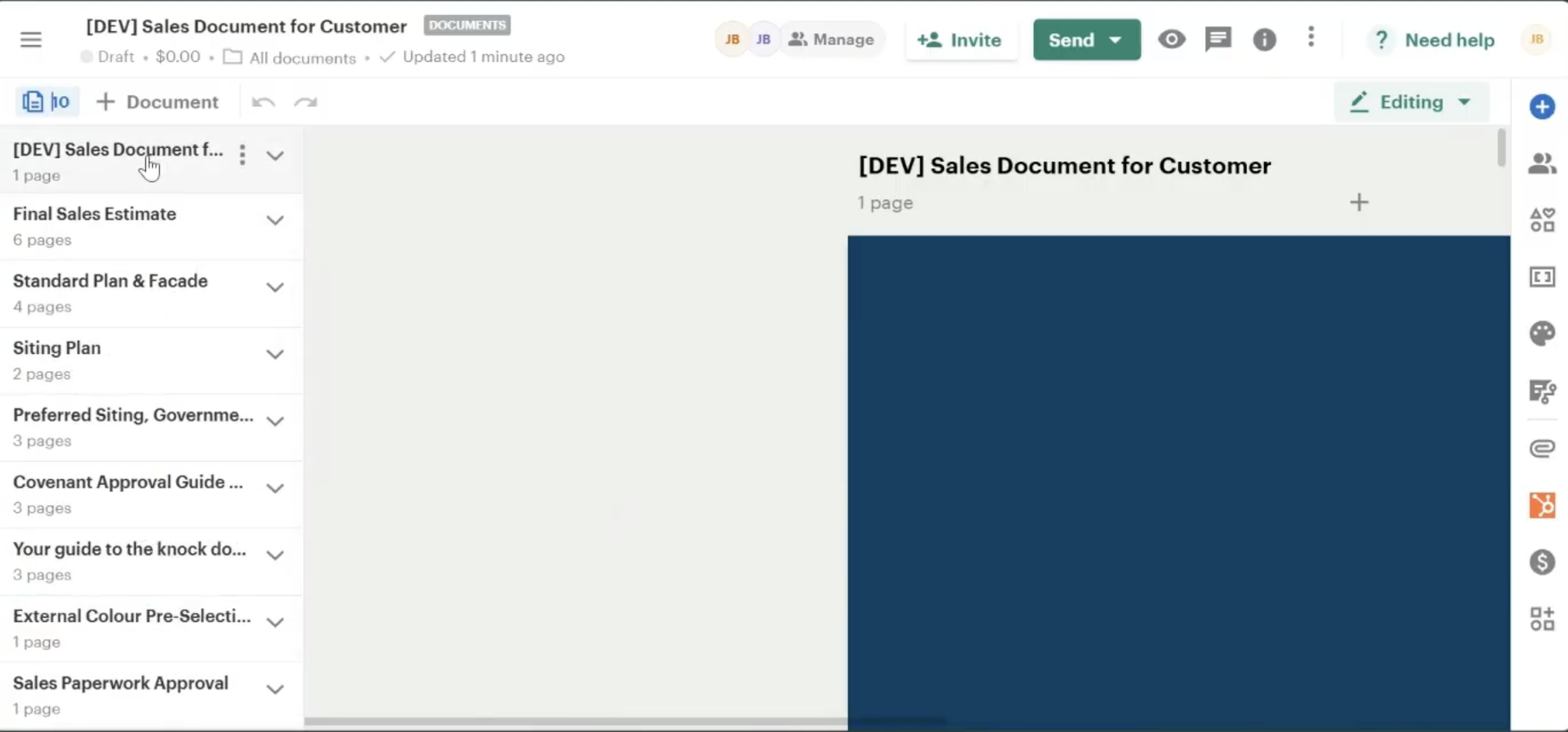Click the add Document button
This screenshot has height=732, width=1568.
(x=157, y=102)
